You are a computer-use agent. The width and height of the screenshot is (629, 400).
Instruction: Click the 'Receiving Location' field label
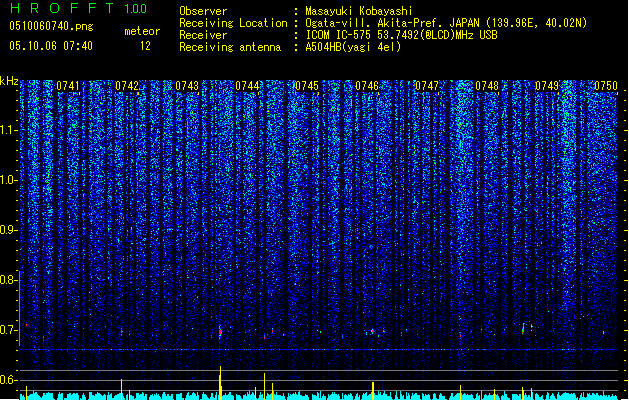click(x=233, y=23)
